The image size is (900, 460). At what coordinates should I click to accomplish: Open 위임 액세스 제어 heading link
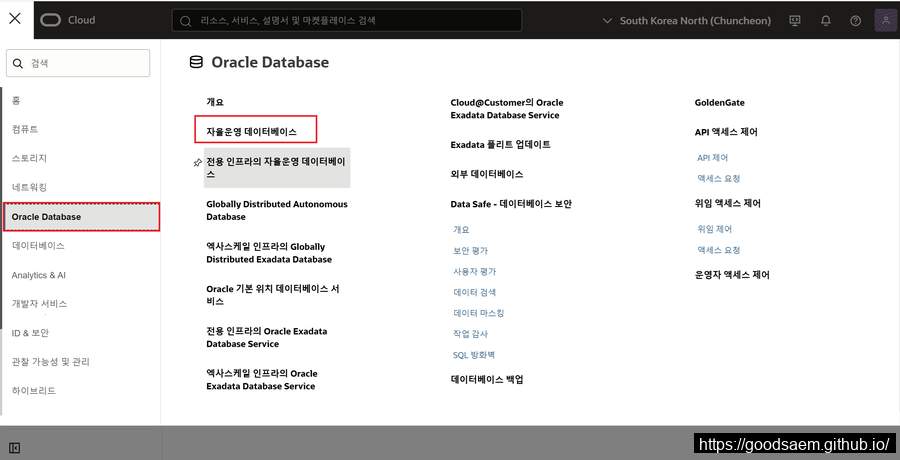point(727,203)
